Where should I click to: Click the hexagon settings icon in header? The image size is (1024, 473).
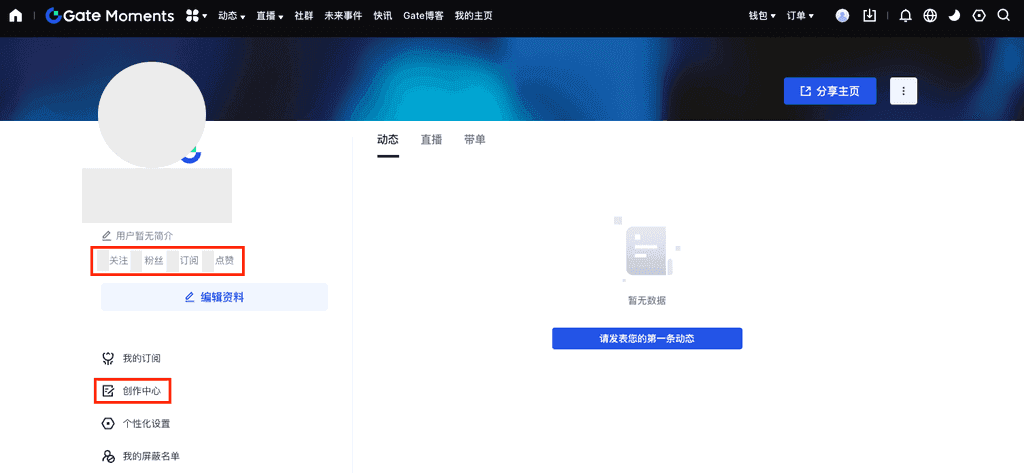(978, 16)
